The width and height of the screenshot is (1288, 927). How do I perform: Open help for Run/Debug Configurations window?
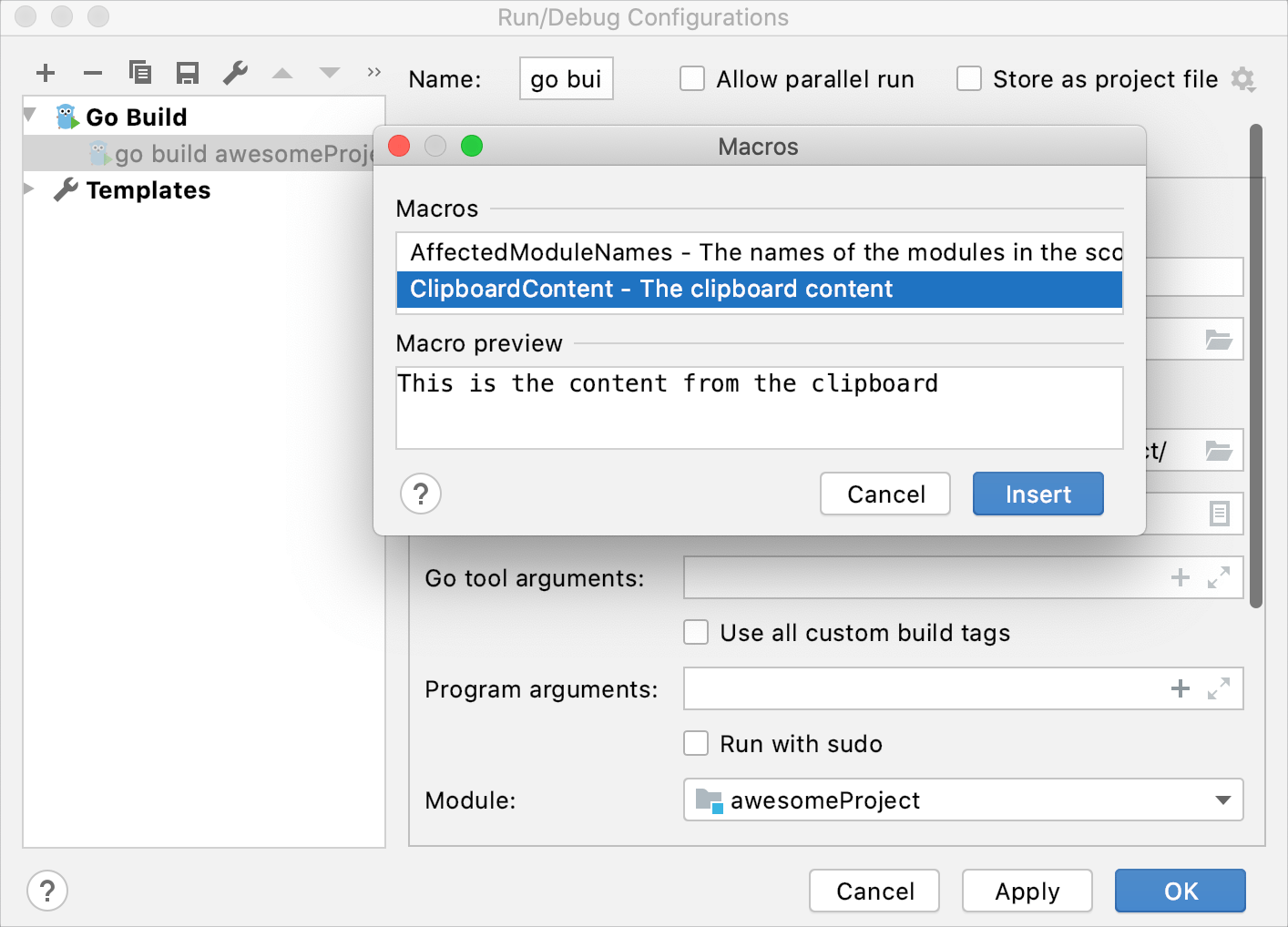click(x=47, y=891)
